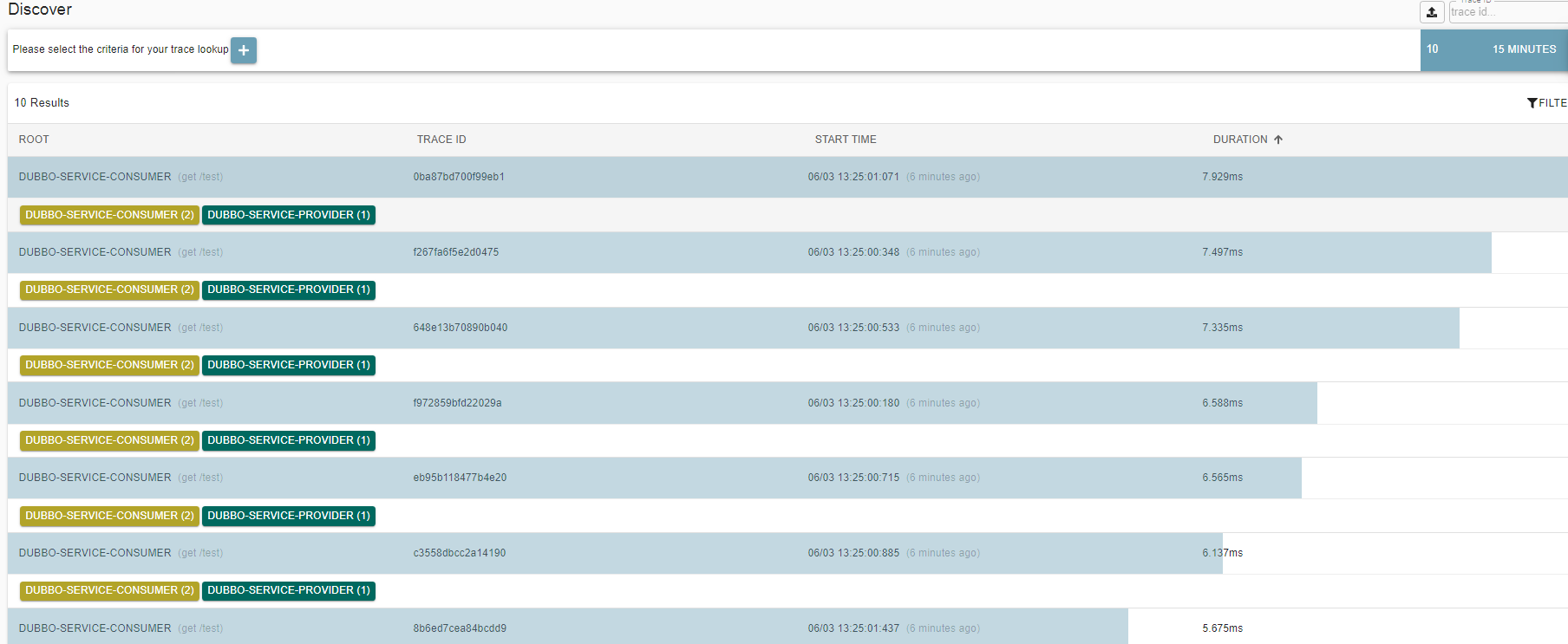
Task: Click CONSUMER (2) badge under trace c3558dbcc2a14190
Action: 109,590
